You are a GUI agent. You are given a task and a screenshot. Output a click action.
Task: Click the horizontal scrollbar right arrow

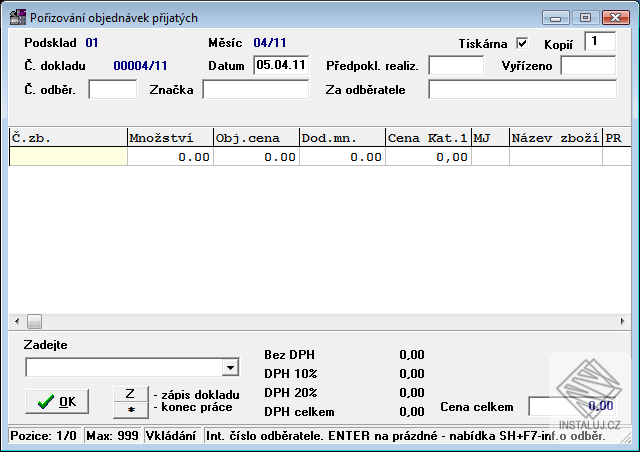click(x=622, y=322)
